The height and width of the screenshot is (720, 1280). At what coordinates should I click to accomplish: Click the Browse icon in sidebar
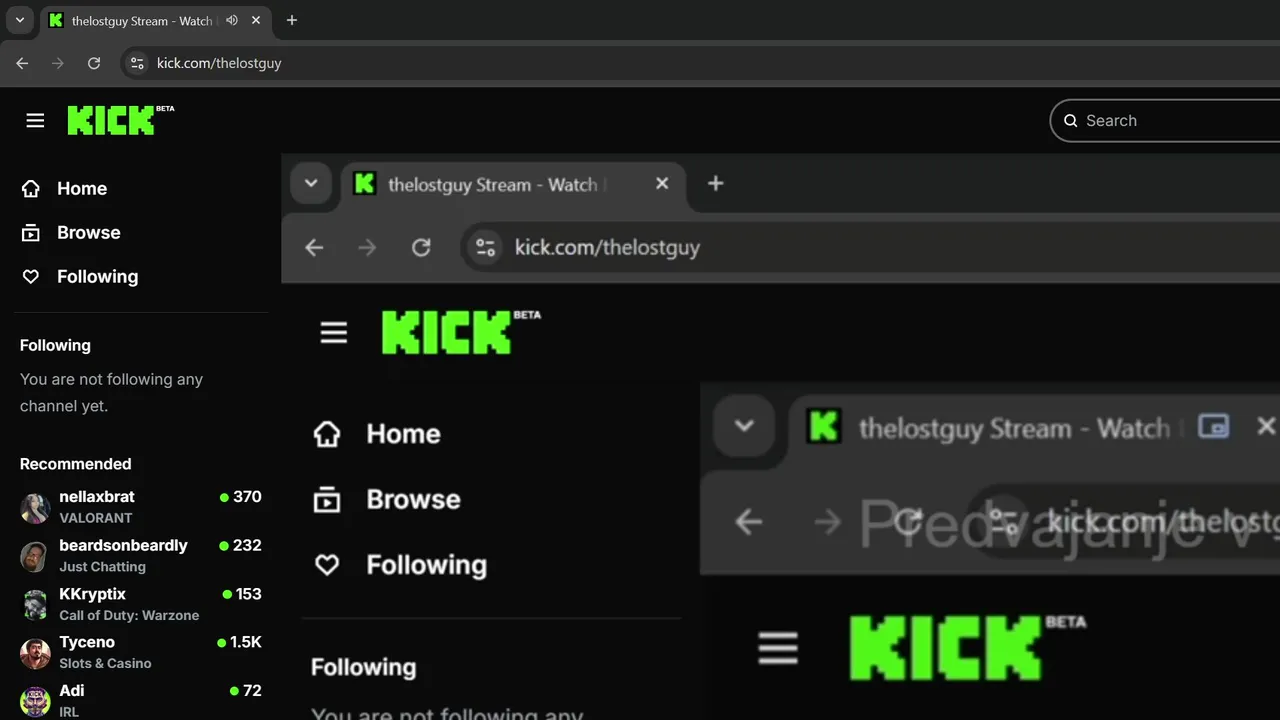(31, 233)
